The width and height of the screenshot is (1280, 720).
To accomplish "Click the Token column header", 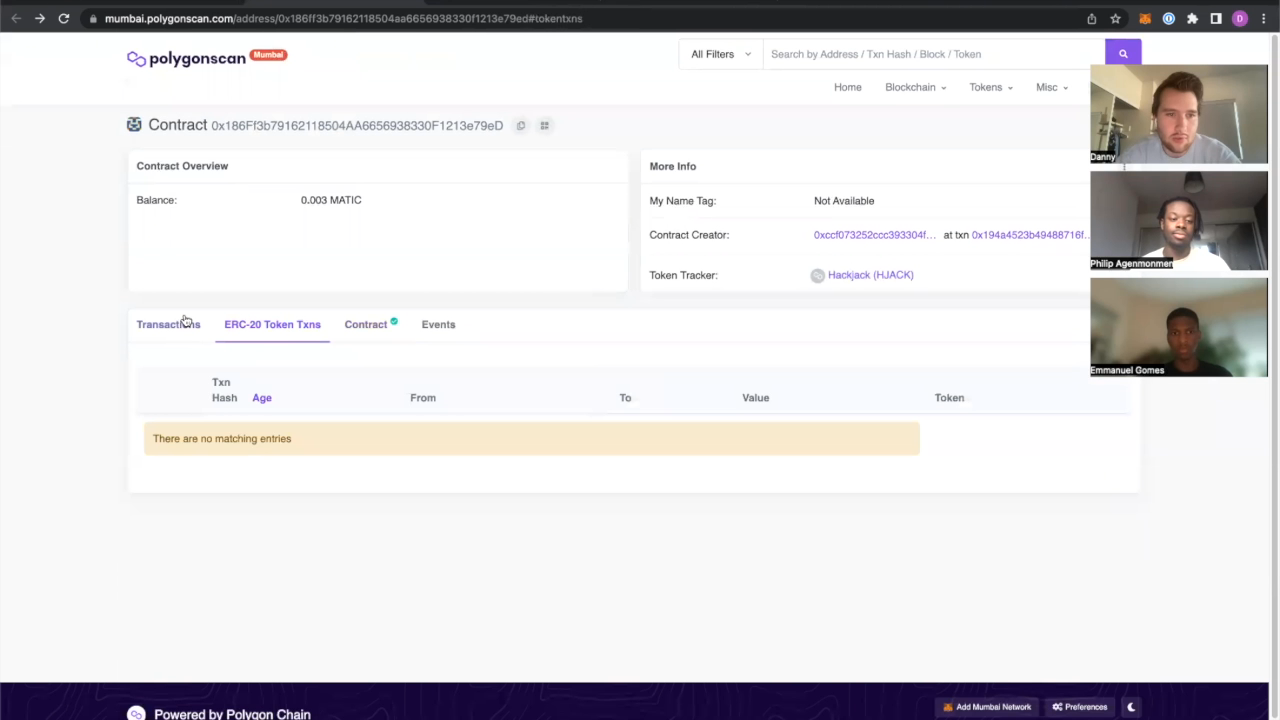I will click(950, 398).
